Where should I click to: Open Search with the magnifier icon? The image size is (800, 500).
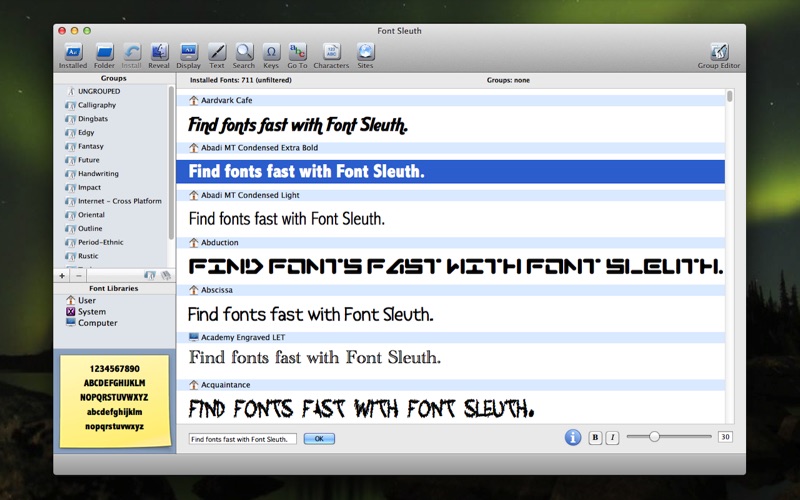244,52
